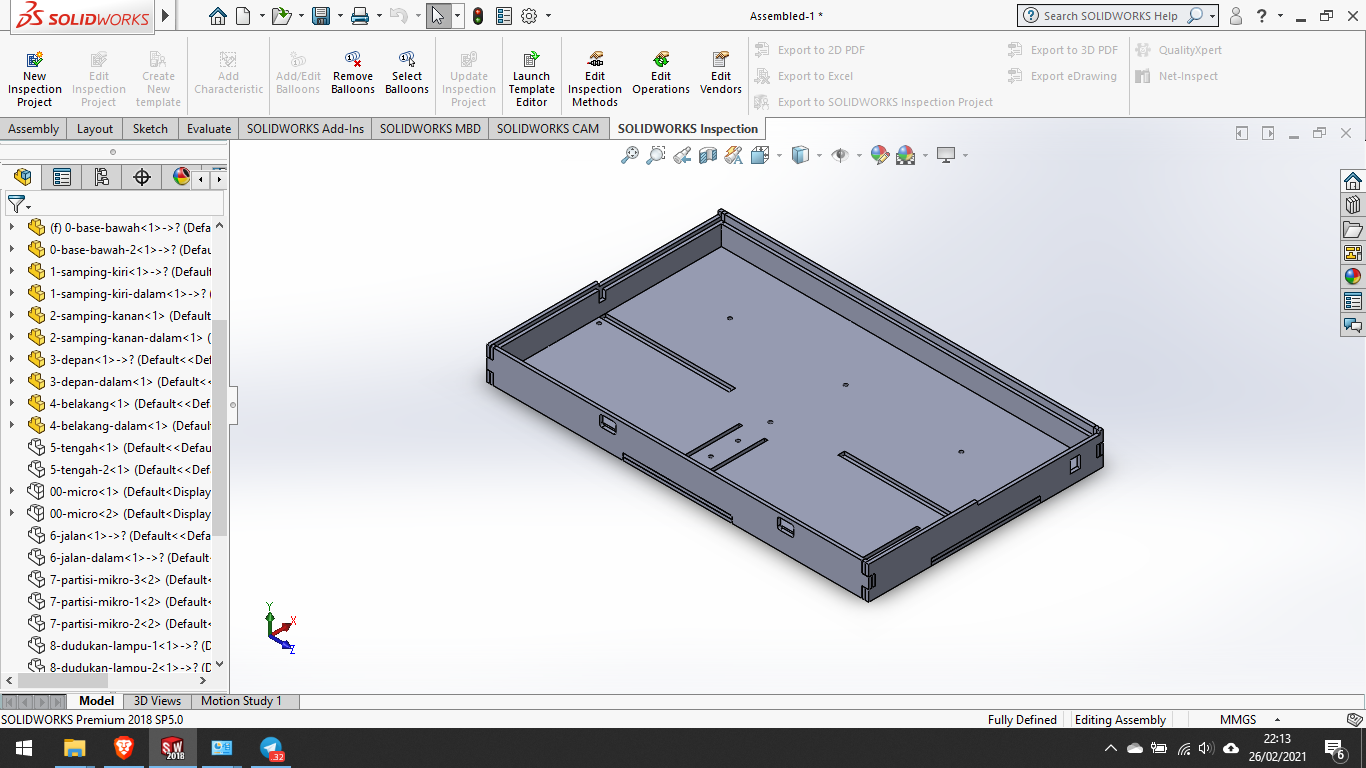Open the Help question mark icon
The image size is (1366, 768).
pyautogui.click(x=1263, y=16)
